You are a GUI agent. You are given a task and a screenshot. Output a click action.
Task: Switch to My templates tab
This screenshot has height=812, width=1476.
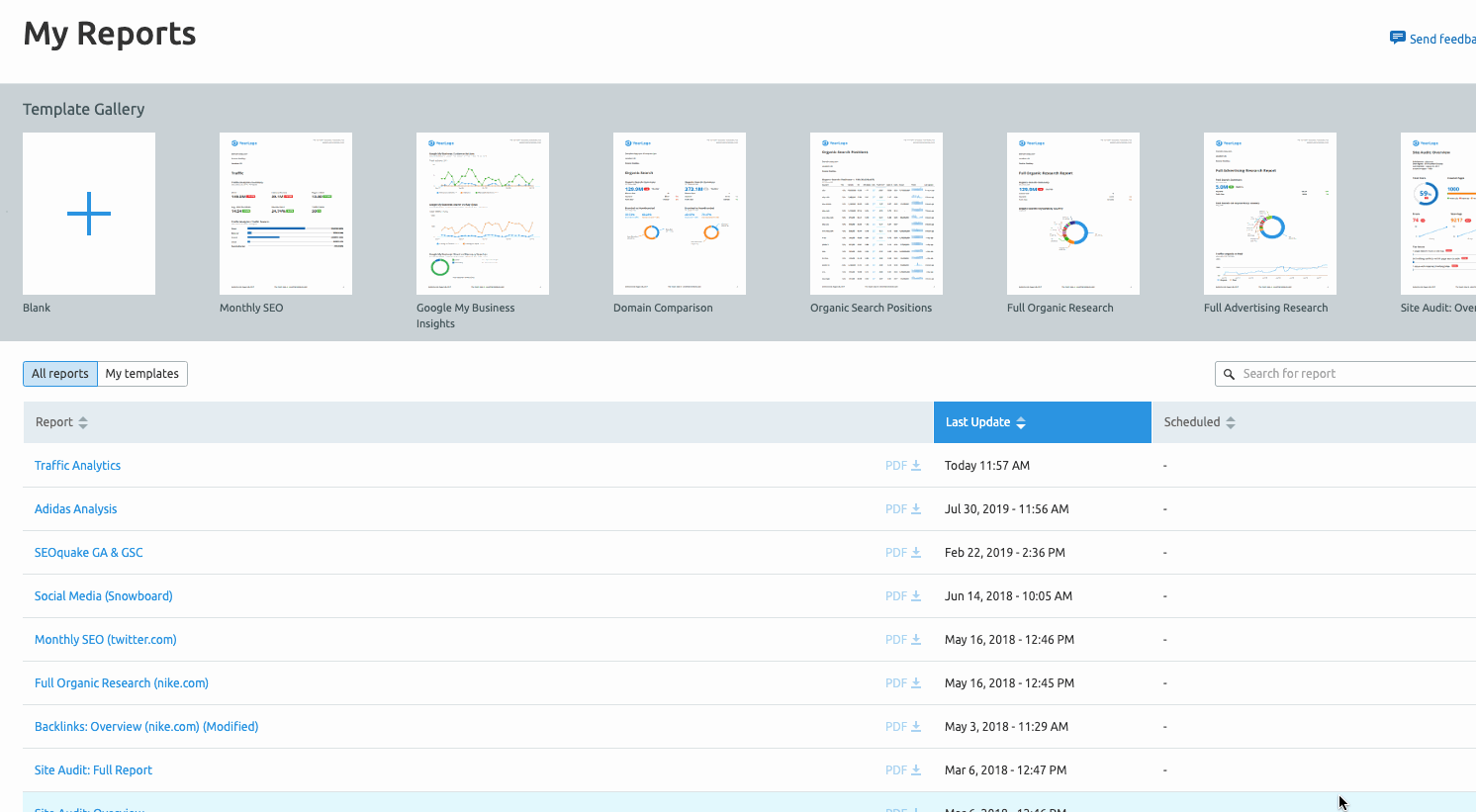[142, 374]
